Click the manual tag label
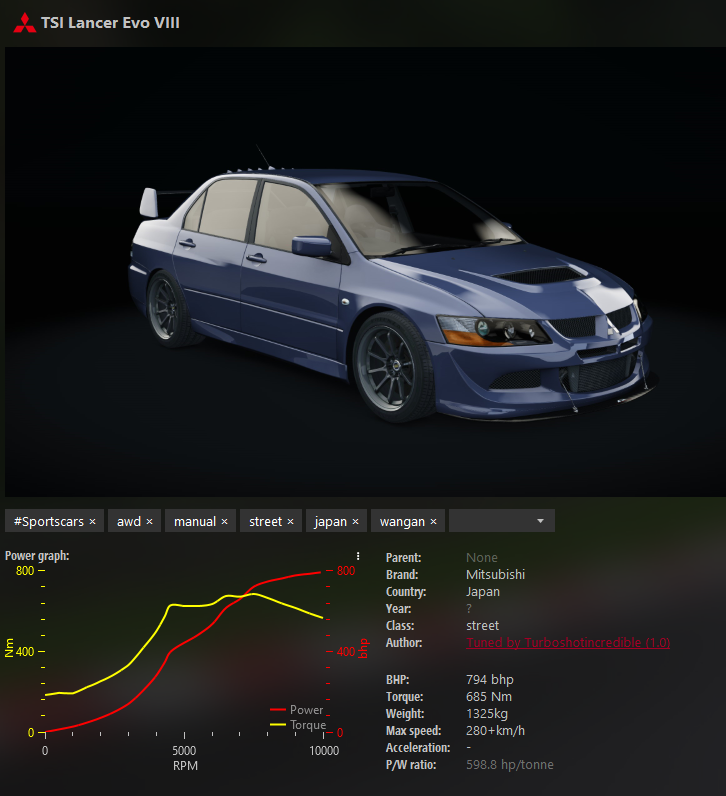Screen dimensions: 726x796 click(195, 521)
